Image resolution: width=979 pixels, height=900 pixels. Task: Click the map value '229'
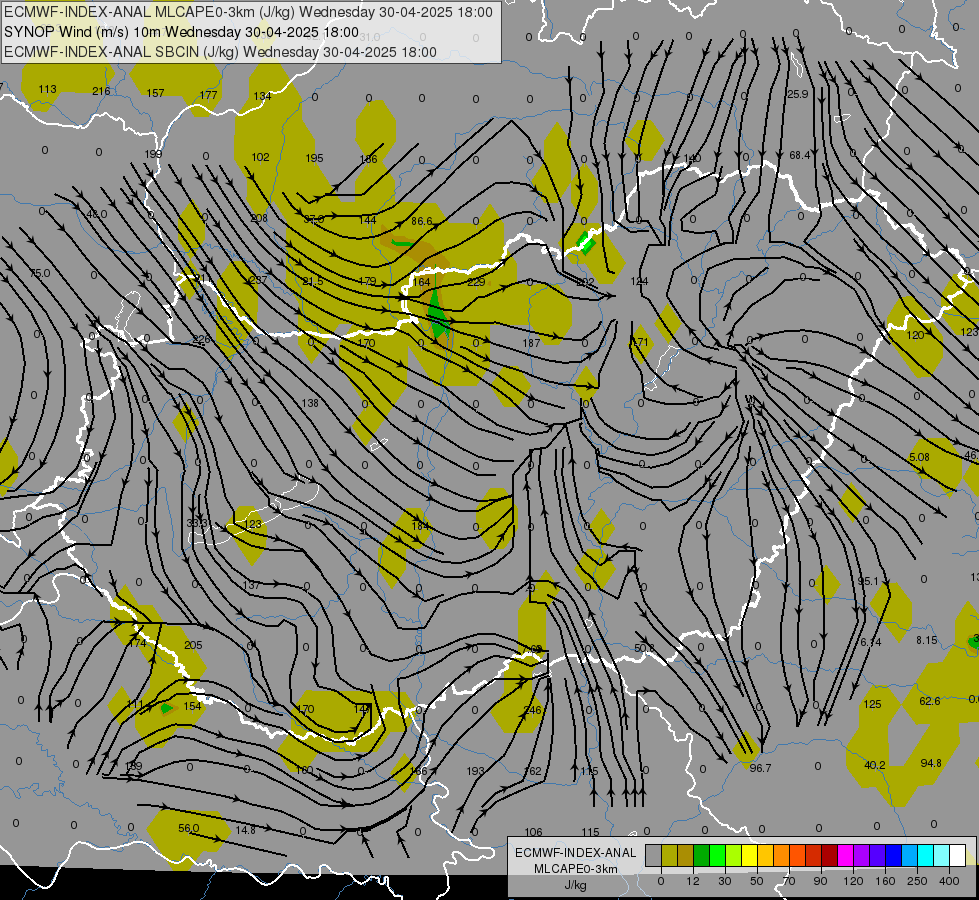[x=476, y=282]
